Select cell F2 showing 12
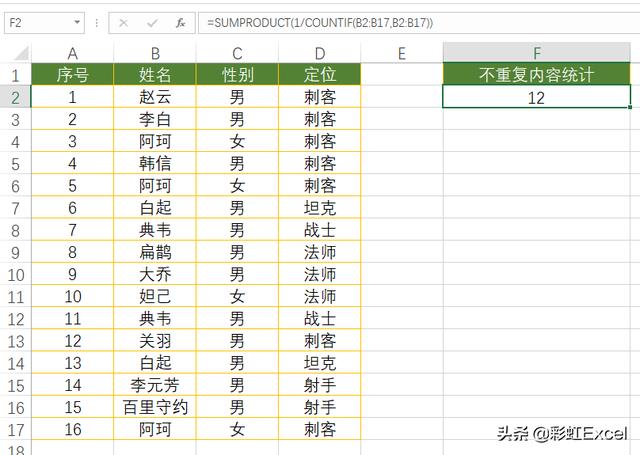640x455 pixels. [537, 97]
